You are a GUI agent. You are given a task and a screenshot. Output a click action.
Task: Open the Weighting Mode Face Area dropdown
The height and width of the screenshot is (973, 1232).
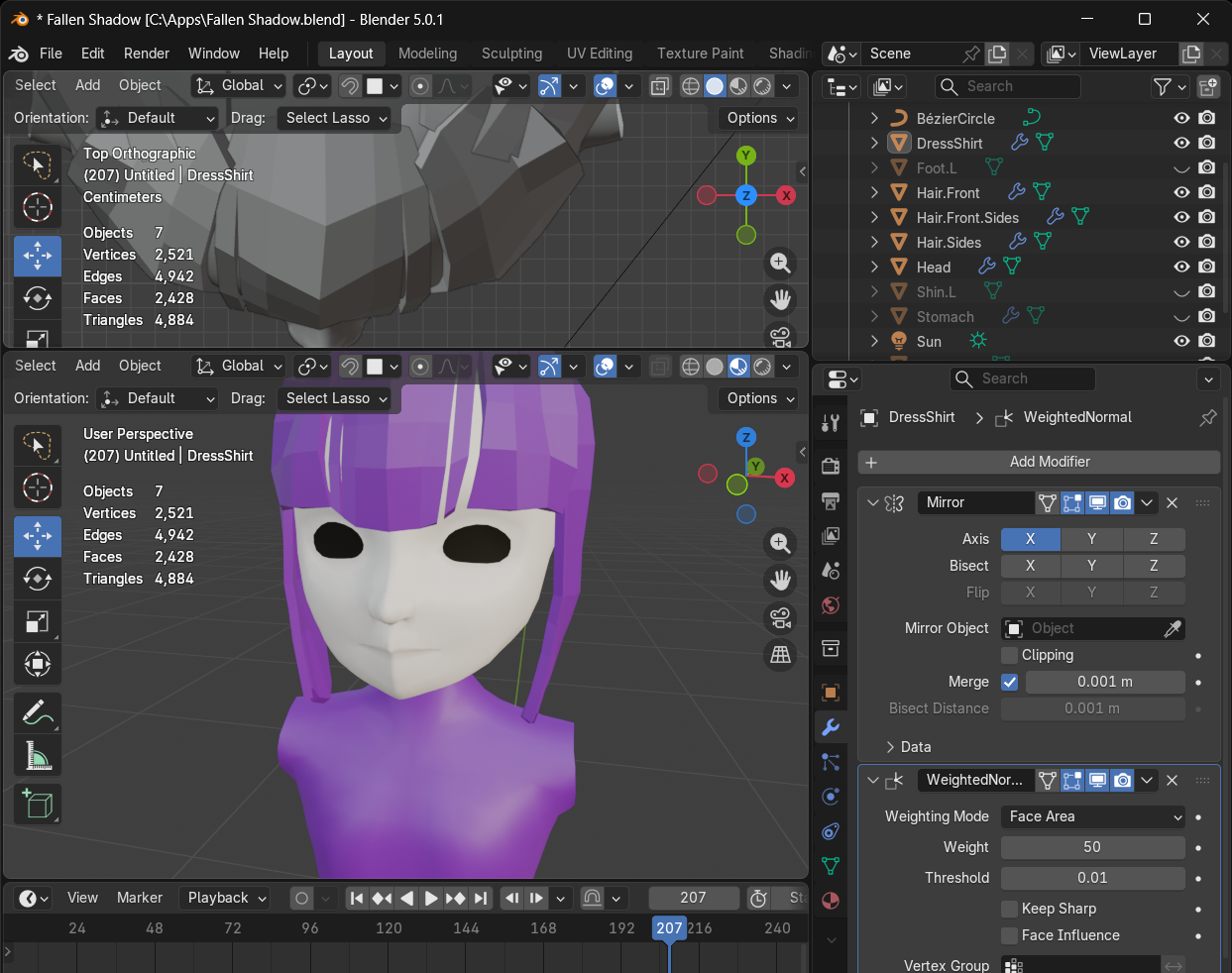point(1093,816)
